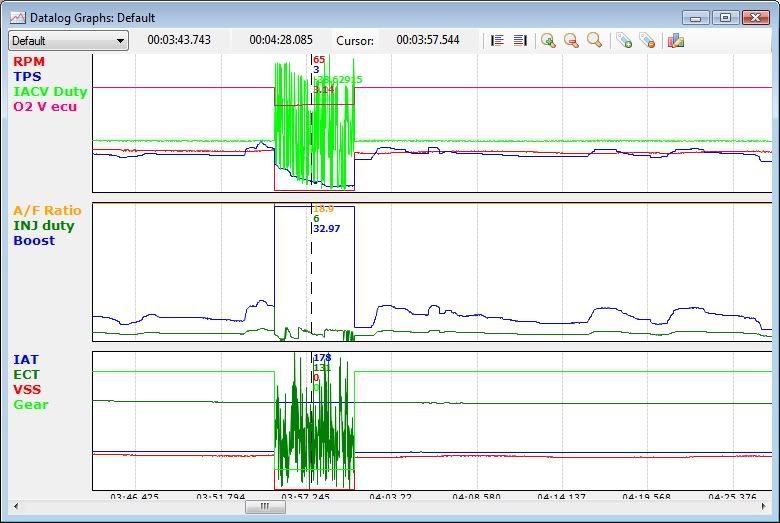Select the A/F Ratio legend label

[47, 210]
